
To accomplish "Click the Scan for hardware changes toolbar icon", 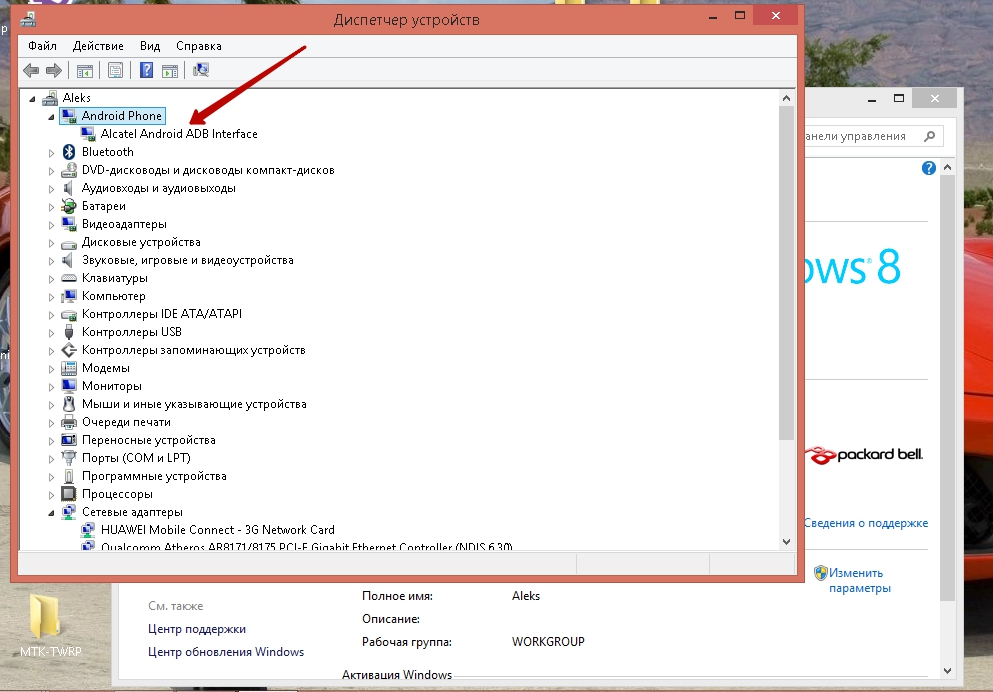I will pos(201,70).
